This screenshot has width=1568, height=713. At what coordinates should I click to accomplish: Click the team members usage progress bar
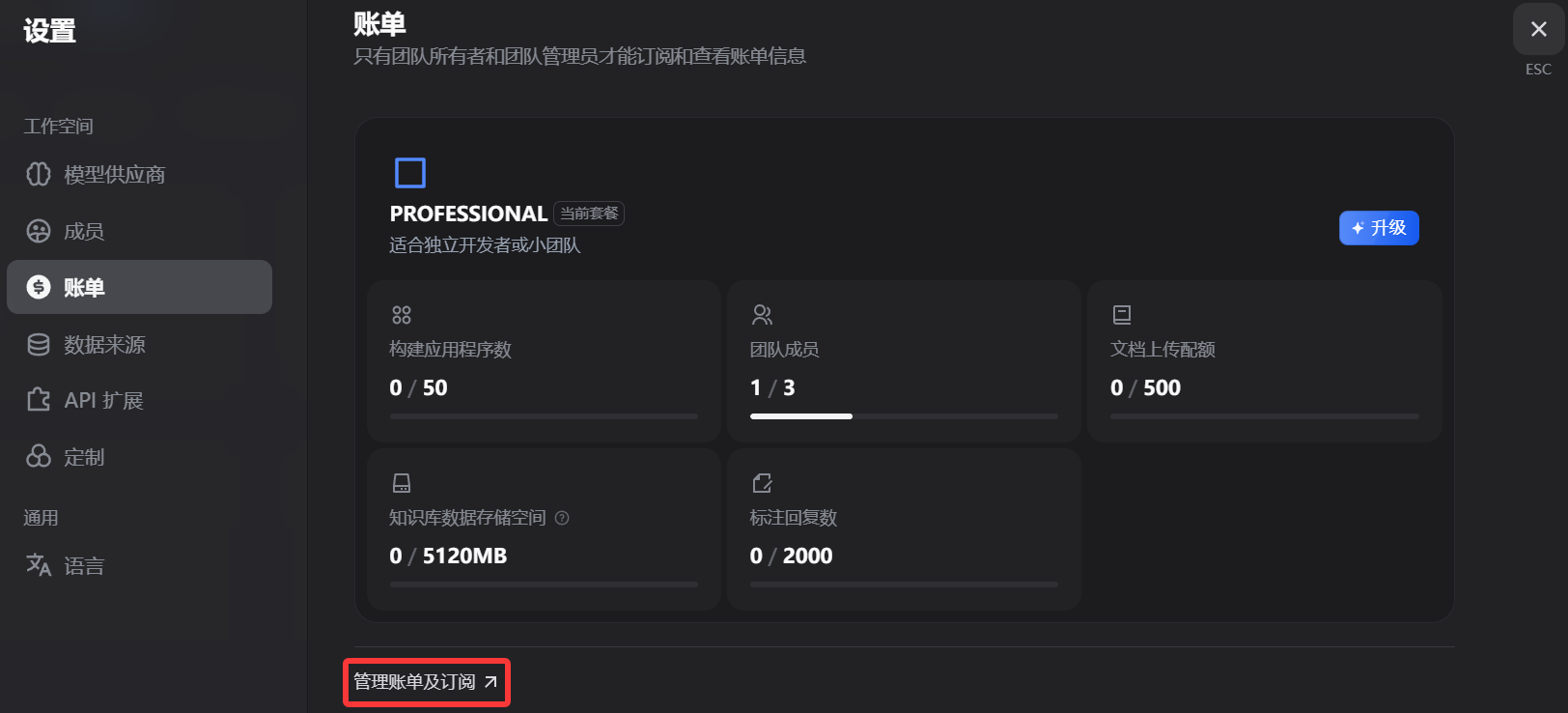point(904,416)
